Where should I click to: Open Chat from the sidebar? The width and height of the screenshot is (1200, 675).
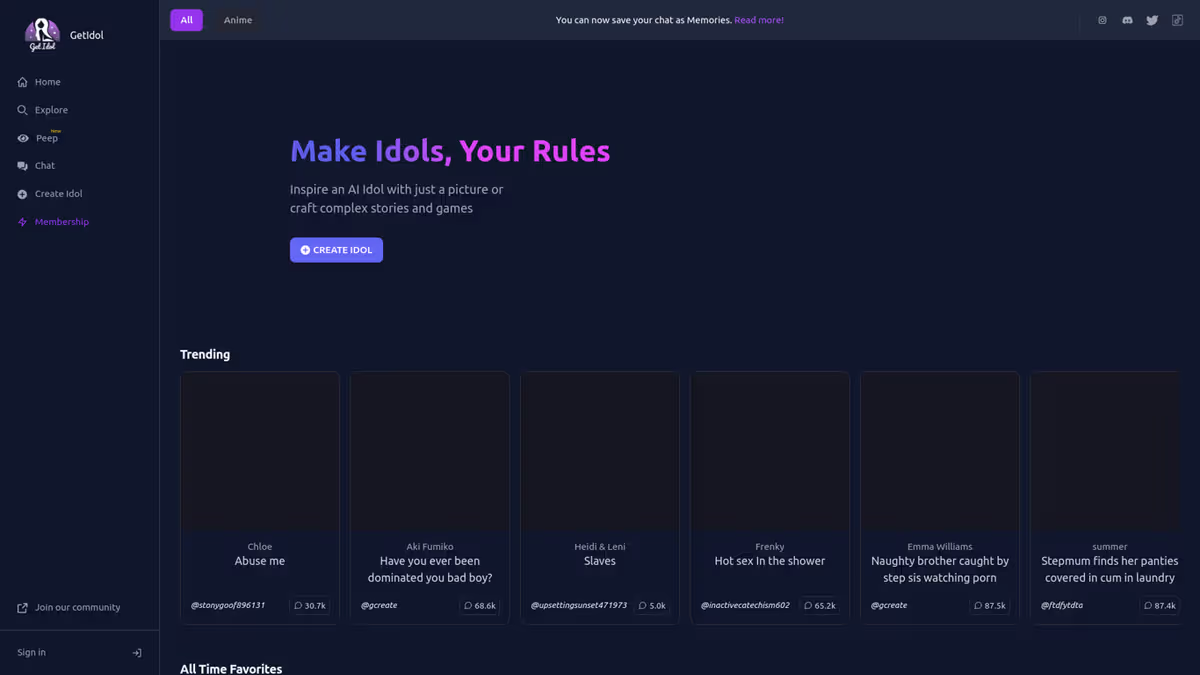point(79,166)
